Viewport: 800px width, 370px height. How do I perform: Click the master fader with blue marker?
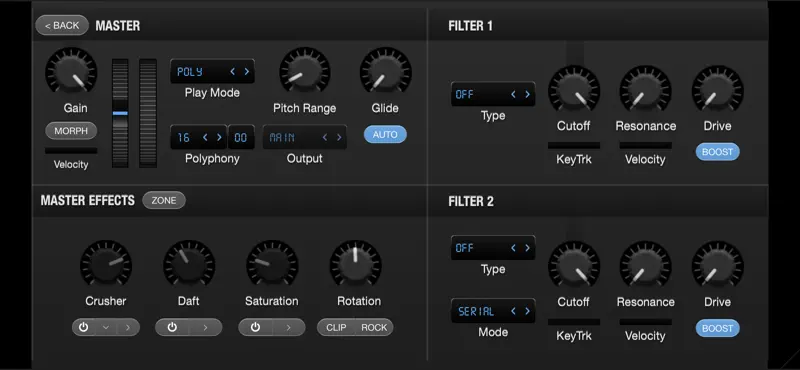point(120,113)
